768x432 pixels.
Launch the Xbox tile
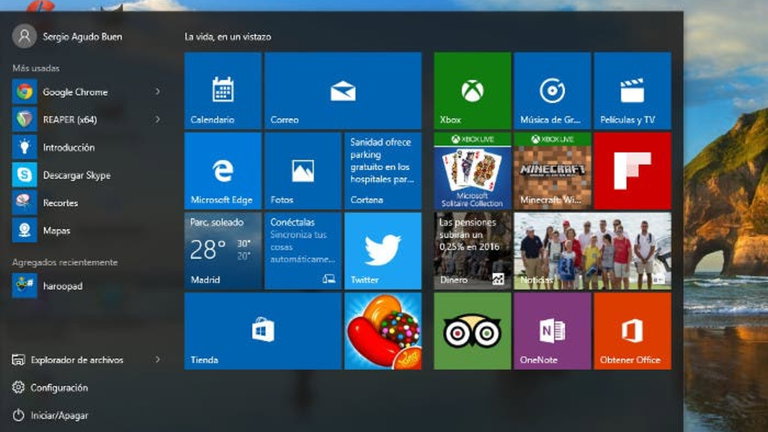(472, 91)
